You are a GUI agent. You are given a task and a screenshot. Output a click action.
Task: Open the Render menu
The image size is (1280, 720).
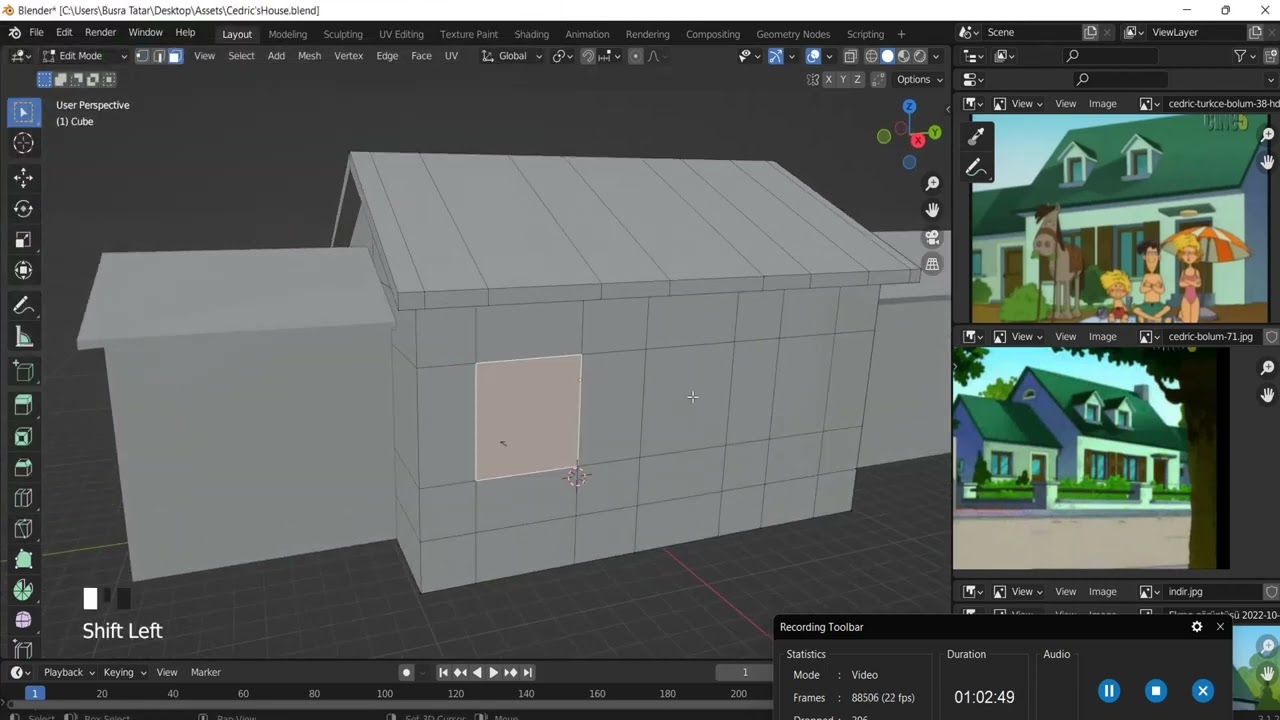100,33
